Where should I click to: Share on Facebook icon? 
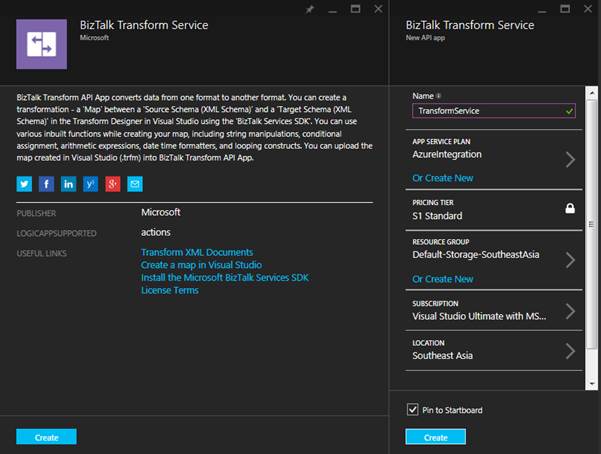[46, 184]
